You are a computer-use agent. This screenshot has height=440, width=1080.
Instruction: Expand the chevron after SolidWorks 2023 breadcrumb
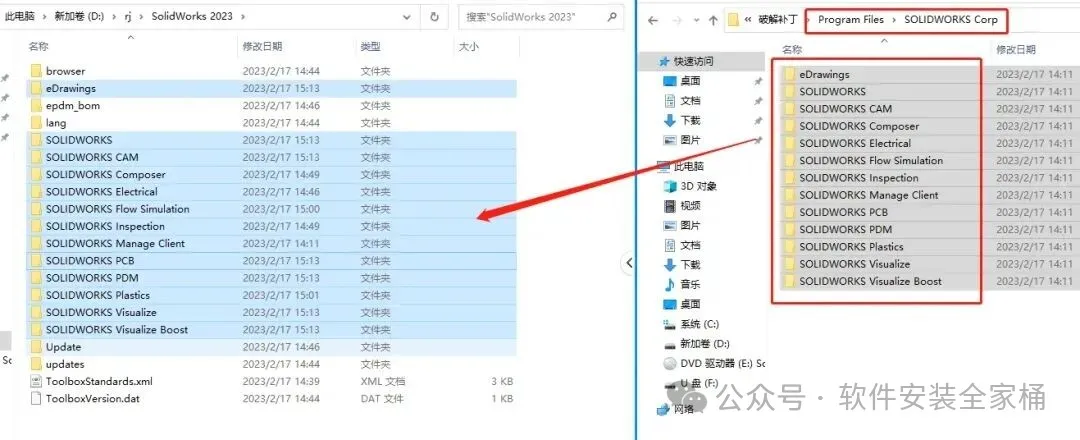244,17
